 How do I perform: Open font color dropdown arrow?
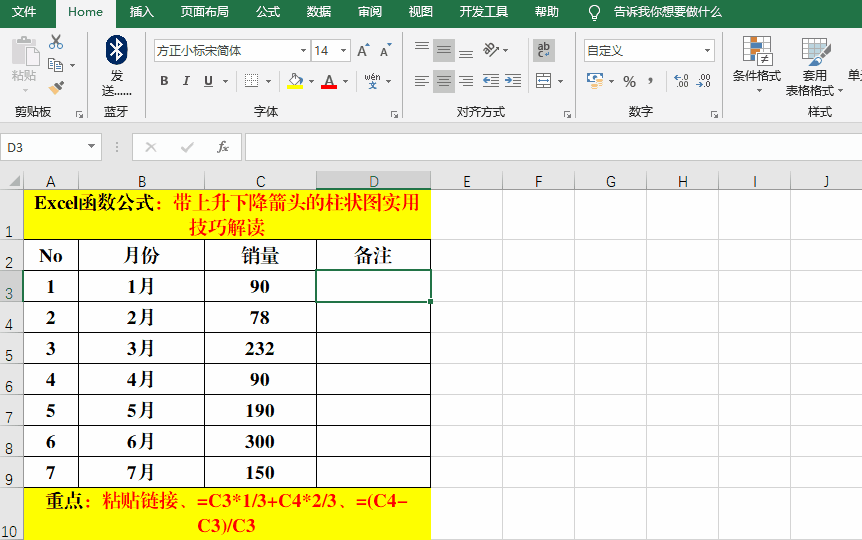pos(345,81)
